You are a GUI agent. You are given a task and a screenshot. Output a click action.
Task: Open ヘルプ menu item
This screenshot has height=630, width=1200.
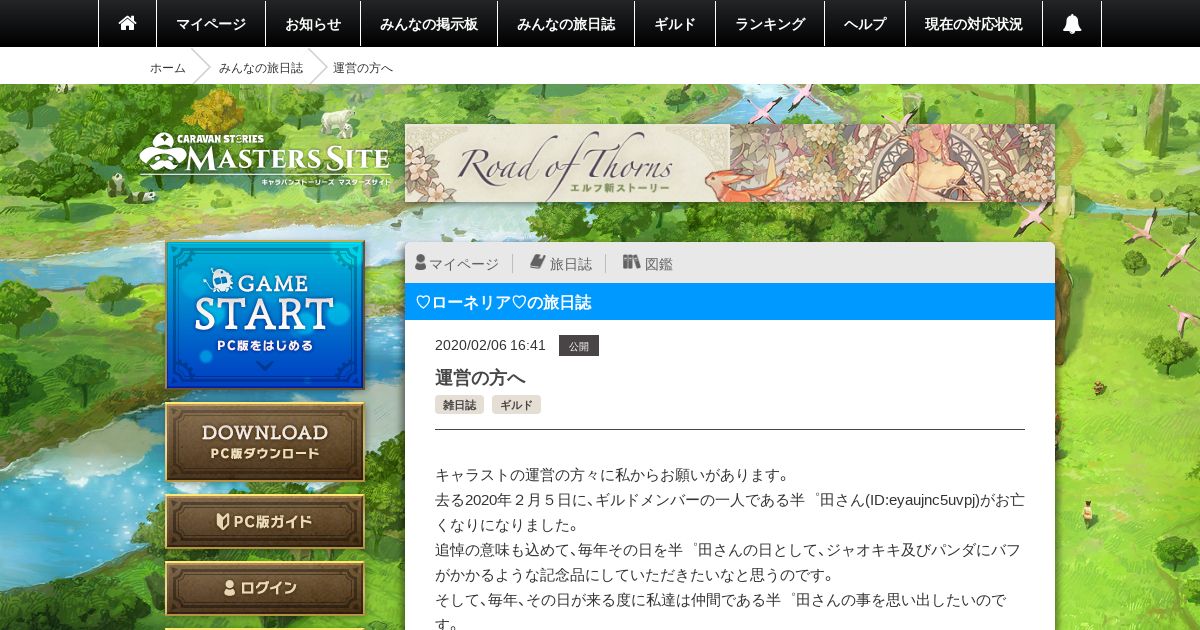865,23
